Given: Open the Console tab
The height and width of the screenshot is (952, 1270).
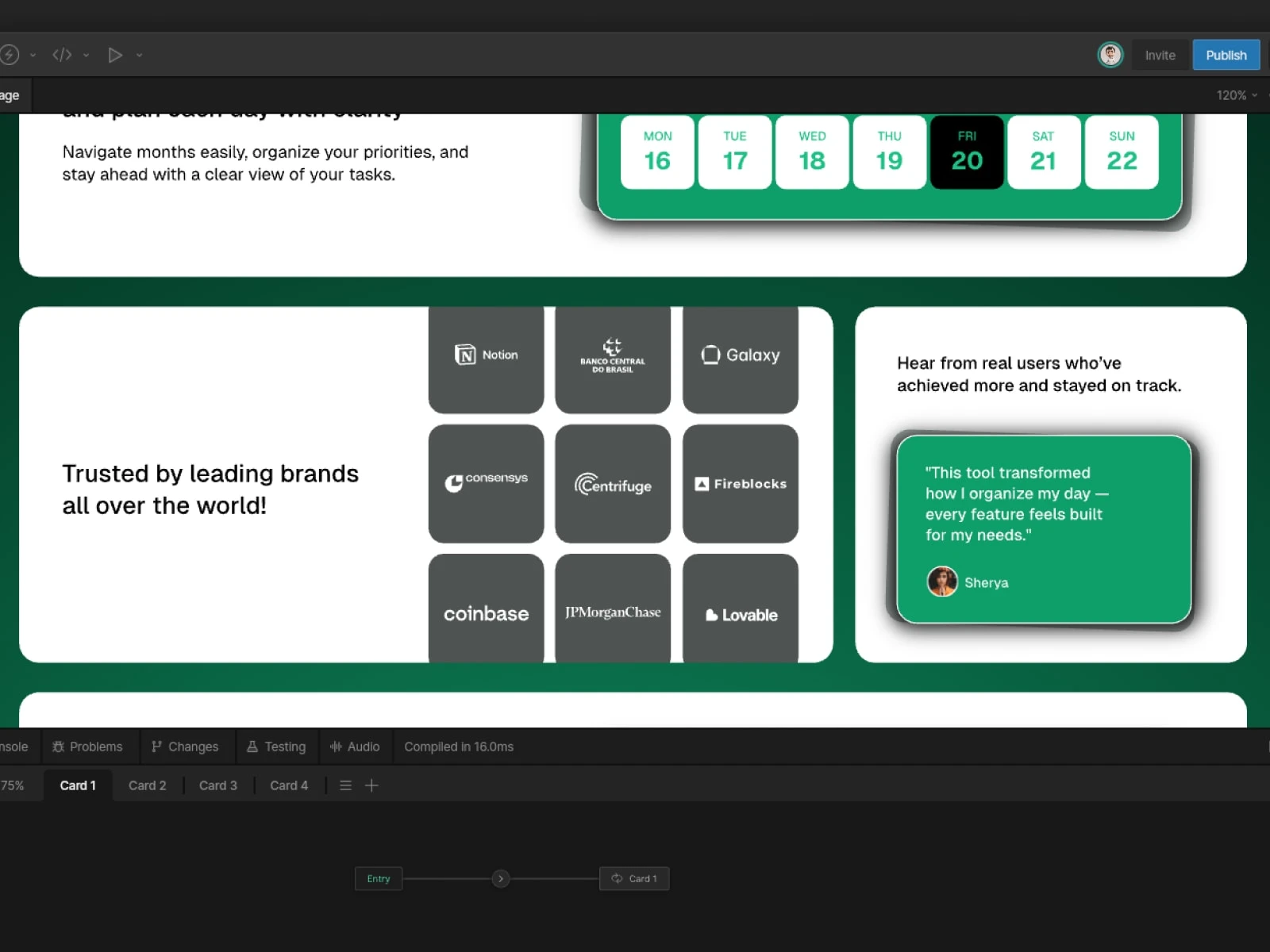Looking at the screenshot, I should (14, 747).
